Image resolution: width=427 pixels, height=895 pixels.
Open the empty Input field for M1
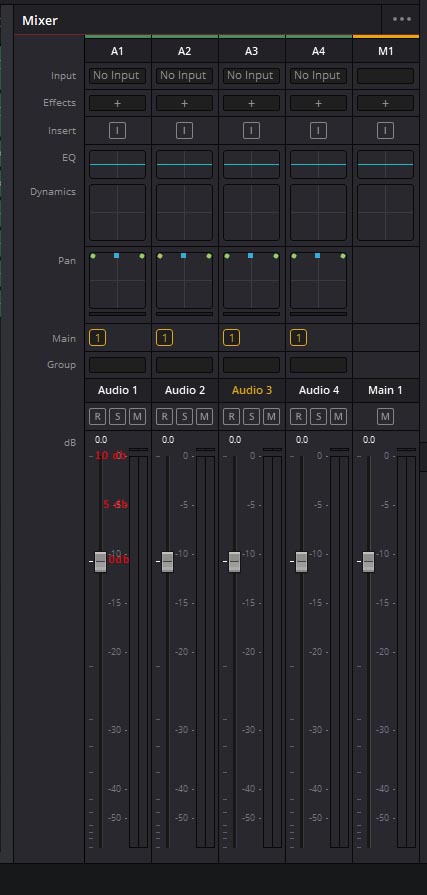pyautogui.click(x=385, y=75)
